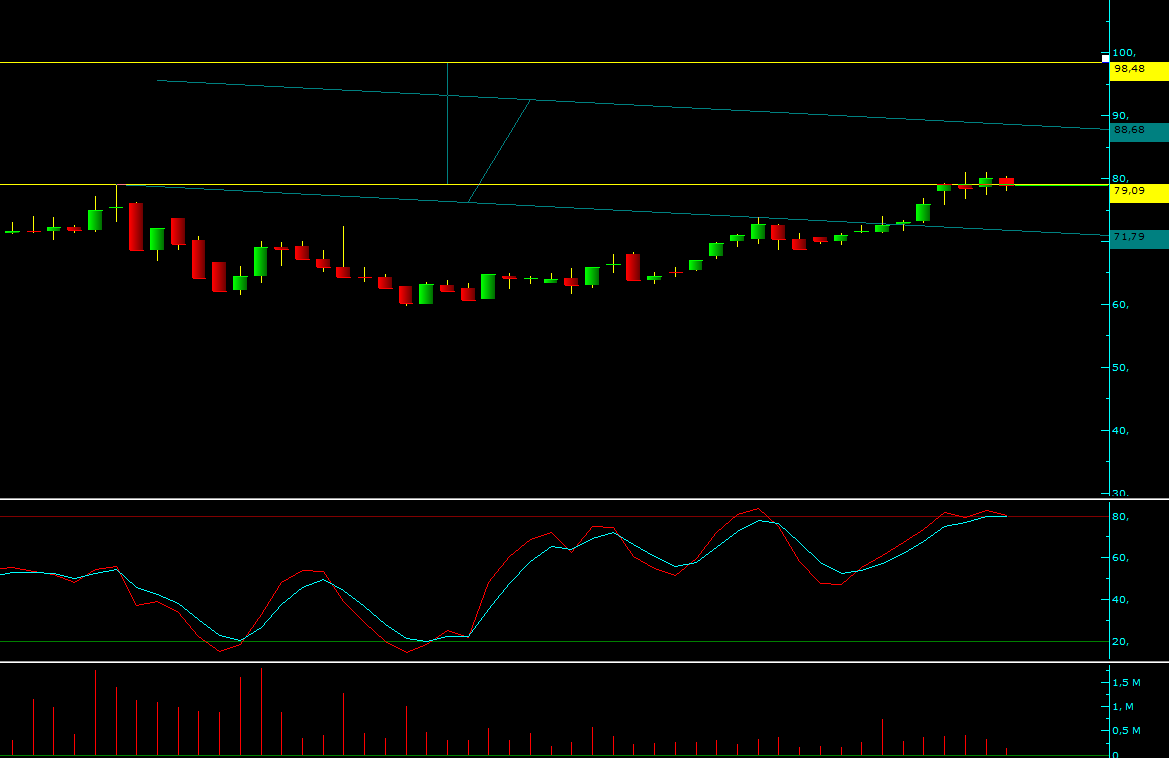Click the 1,5 M label on the volume axis

1127,683
